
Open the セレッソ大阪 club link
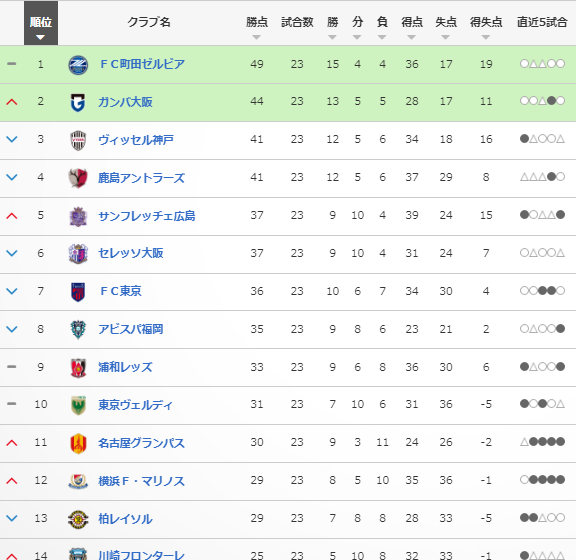(x=130, y=253)
